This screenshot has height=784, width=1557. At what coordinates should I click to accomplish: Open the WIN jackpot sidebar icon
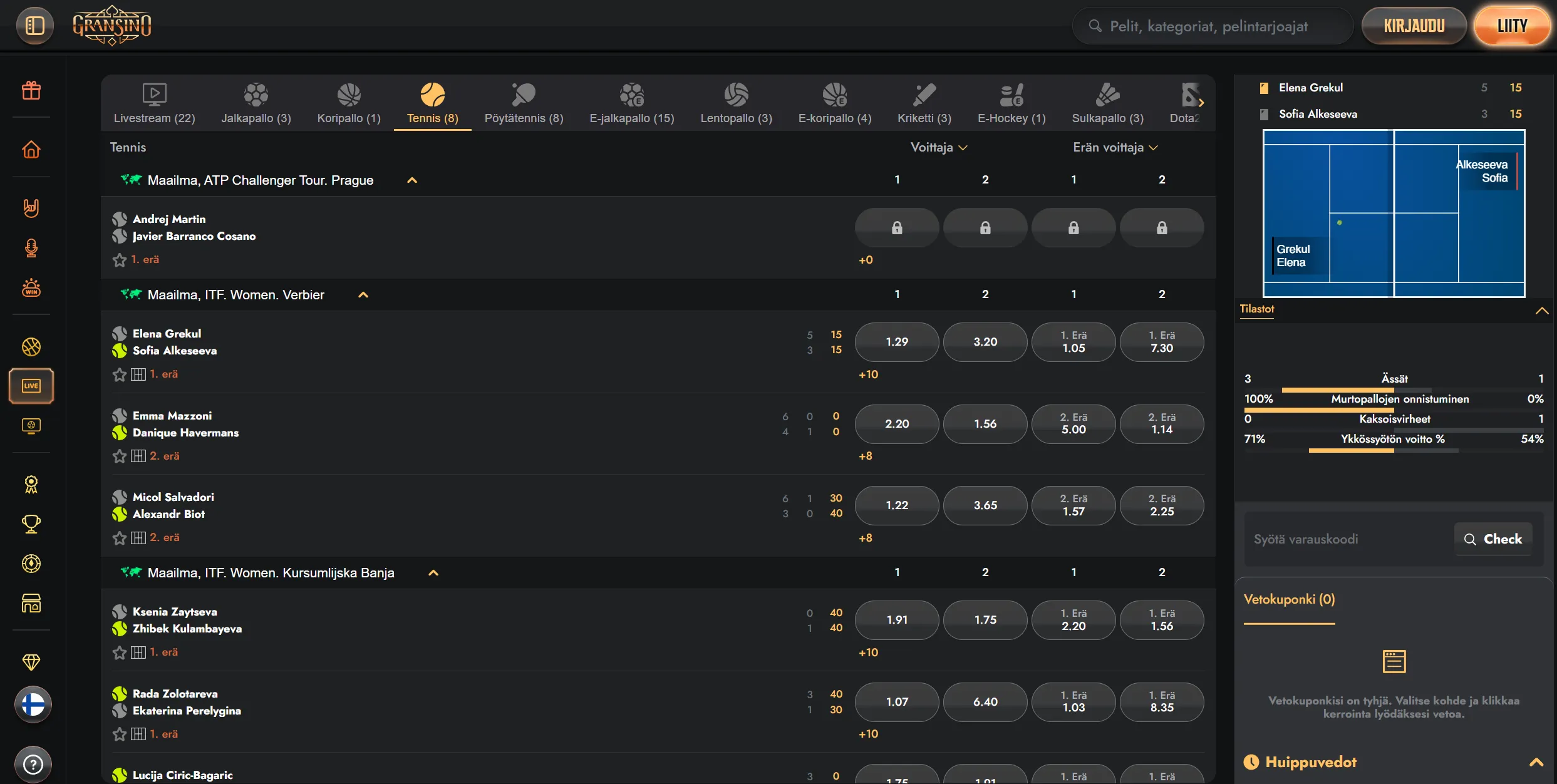(x=31, y=287)
